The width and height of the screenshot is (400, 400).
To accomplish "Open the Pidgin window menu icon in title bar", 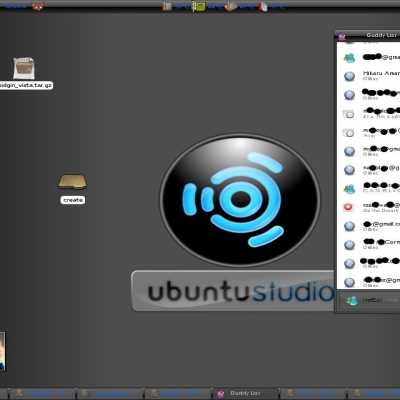I will click(x=342, y=36).
